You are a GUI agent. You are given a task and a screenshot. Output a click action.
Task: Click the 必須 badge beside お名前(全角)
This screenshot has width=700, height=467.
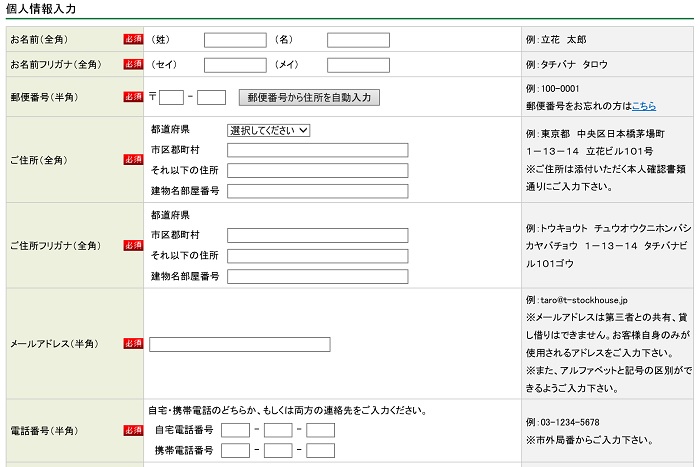133,39
